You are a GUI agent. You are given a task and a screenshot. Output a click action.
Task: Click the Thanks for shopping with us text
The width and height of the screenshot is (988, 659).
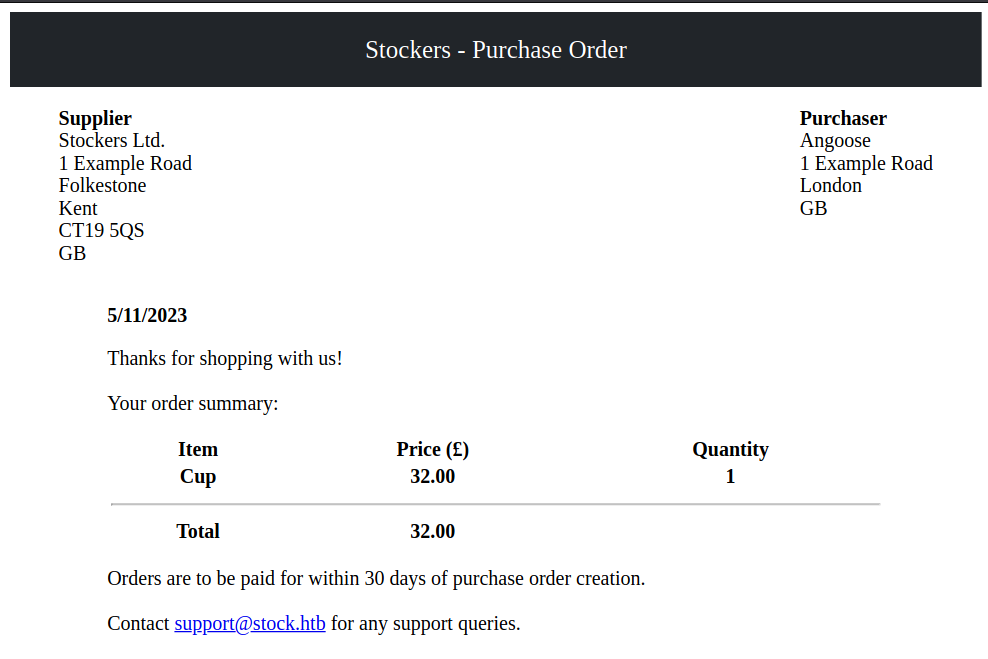pyautogui.click(x=225, y=358)
